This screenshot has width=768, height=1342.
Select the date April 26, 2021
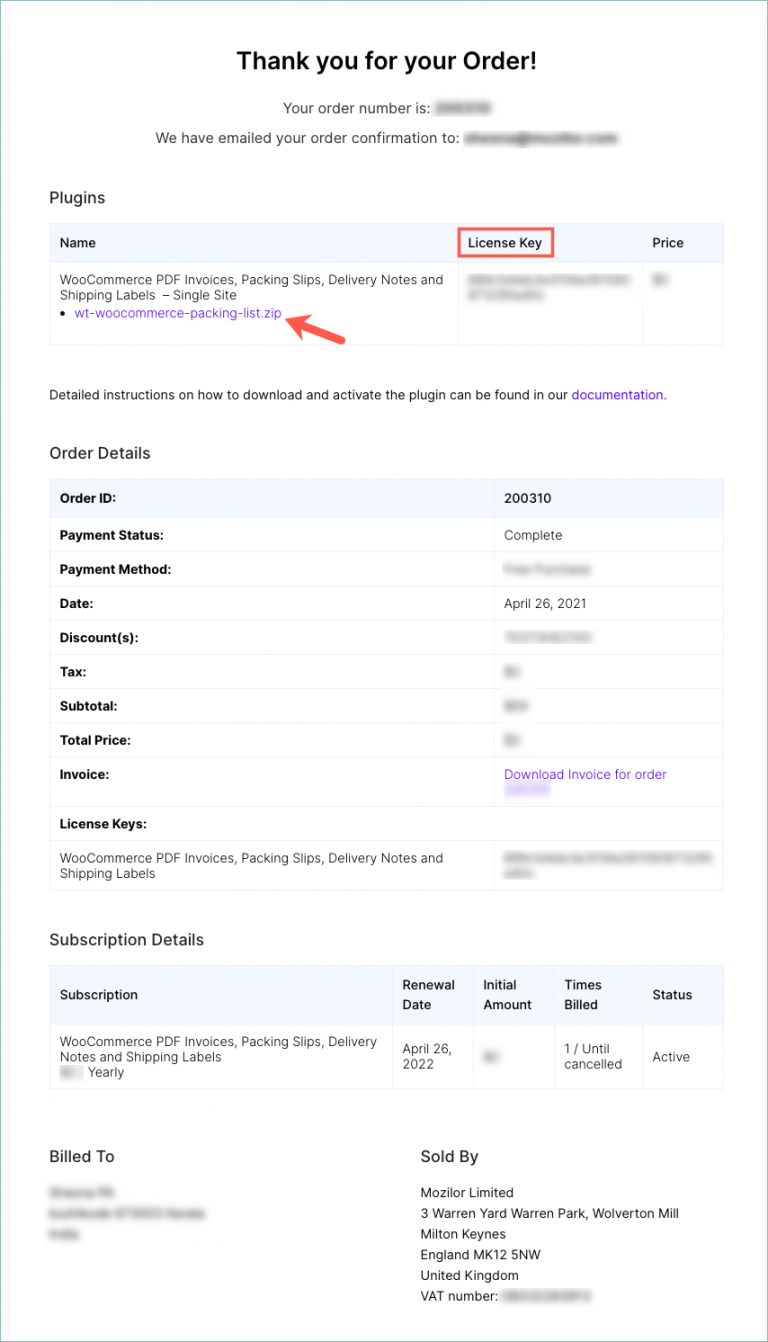point(545,603)
